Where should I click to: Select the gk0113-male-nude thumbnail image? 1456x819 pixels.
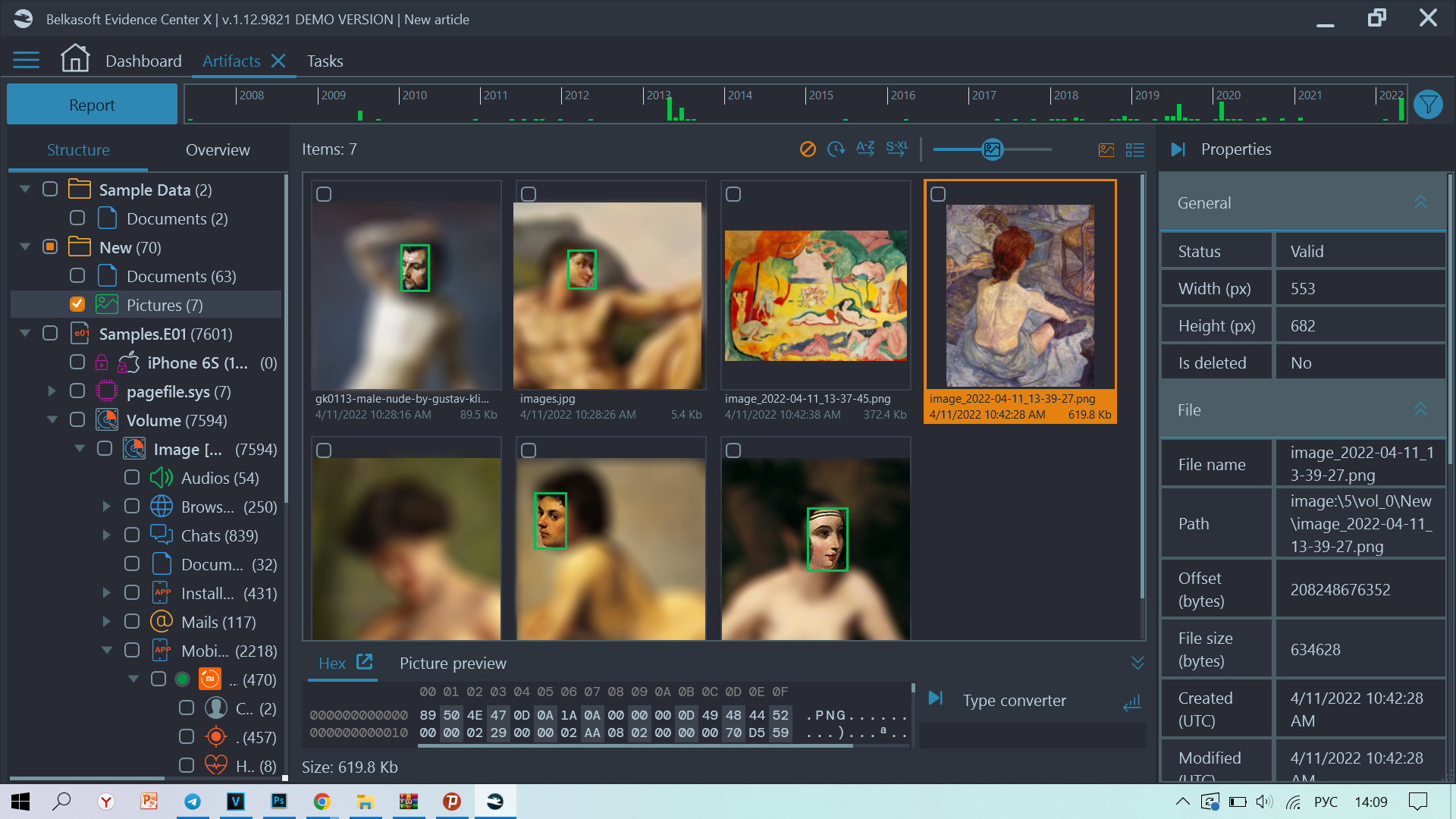point(406,296)
